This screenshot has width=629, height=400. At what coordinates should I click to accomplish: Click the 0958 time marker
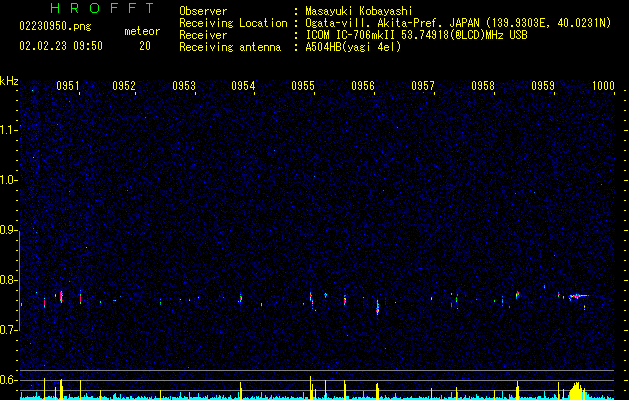(x=483, y=86)
